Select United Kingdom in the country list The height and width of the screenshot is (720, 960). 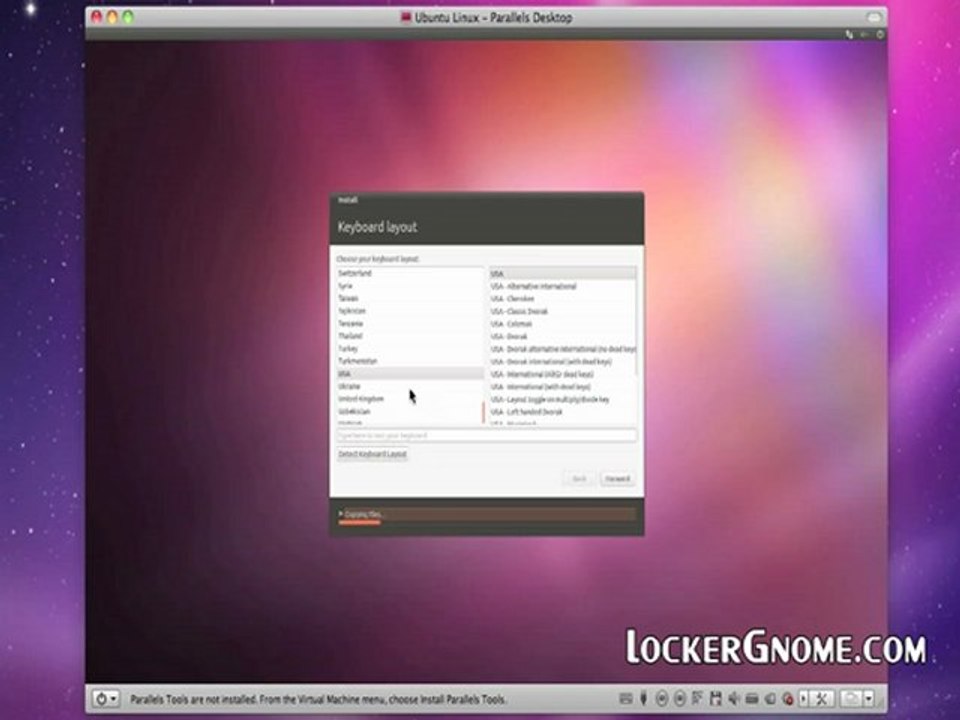pyautogui.click(x=410, y=399)
